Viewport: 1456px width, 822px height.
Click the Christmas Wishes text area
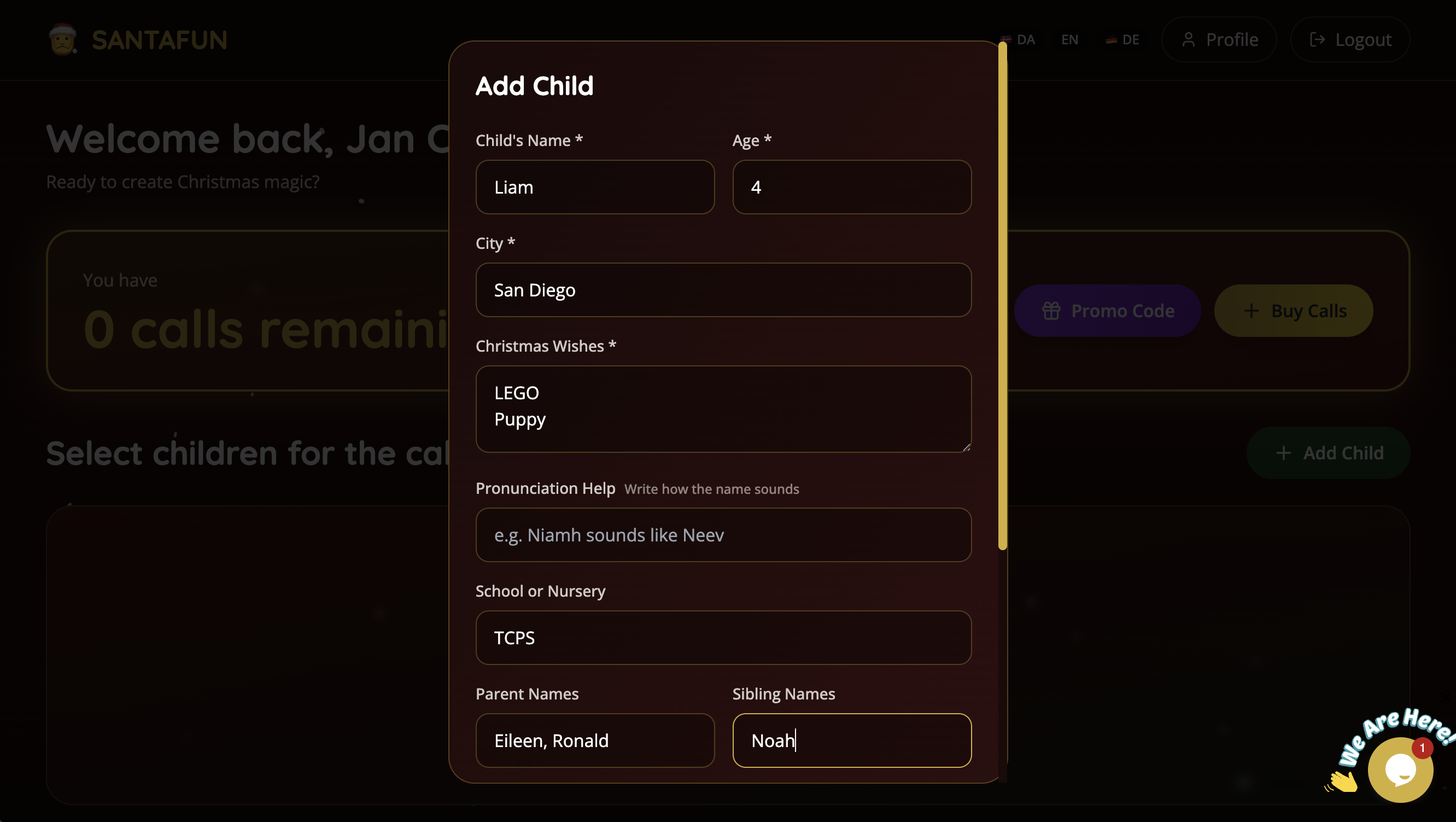(723, 409)
